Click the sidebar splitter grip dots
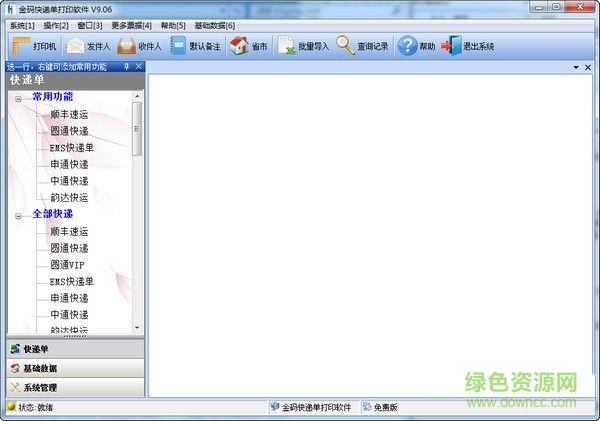Image resolution: width=600 pixels, height=421 pixels. click(x=75, y=336)
